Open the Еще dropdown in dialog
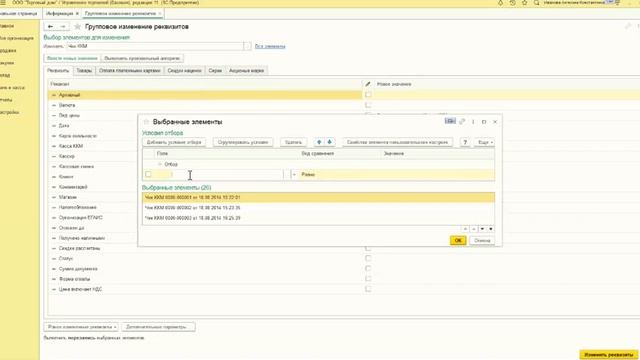 click(x=485, y=142)
